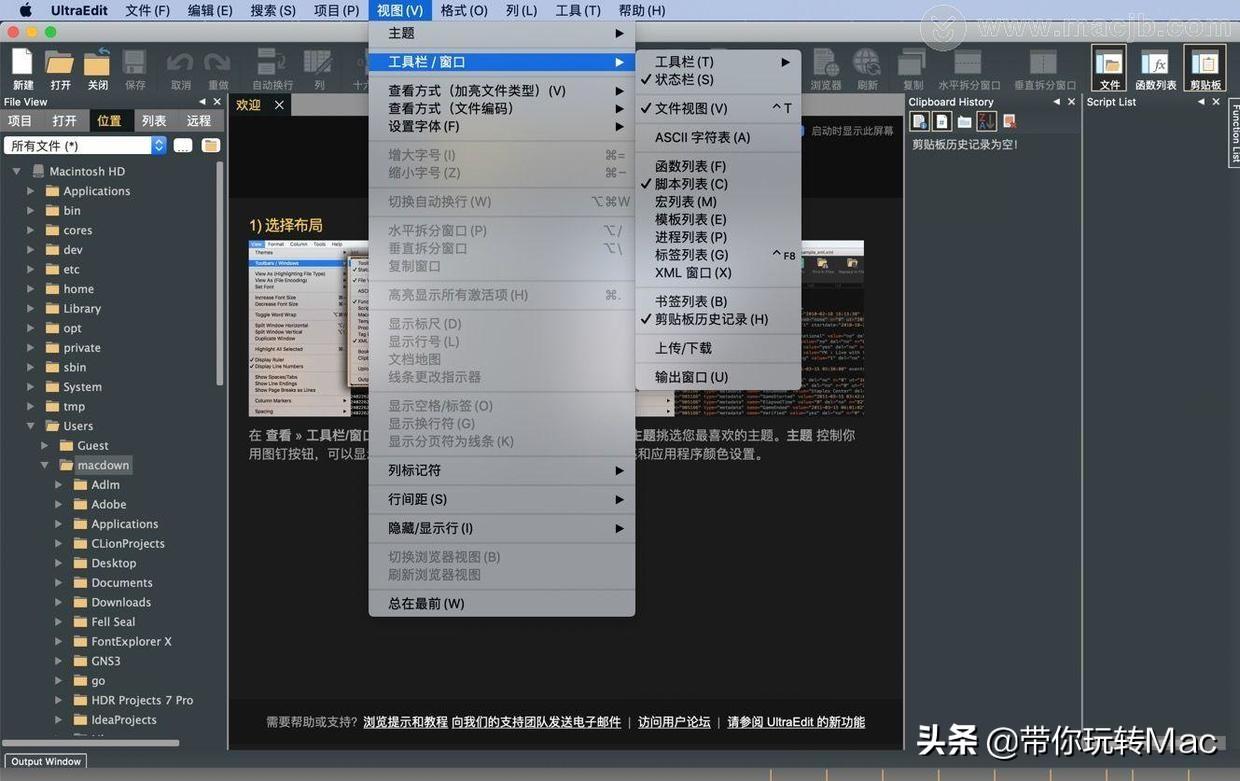Toggle the 启动时显示此屏幕 checkbox
Viewport: 1240px width, 781px height.
pyautogui.click(x=799, y=131)
